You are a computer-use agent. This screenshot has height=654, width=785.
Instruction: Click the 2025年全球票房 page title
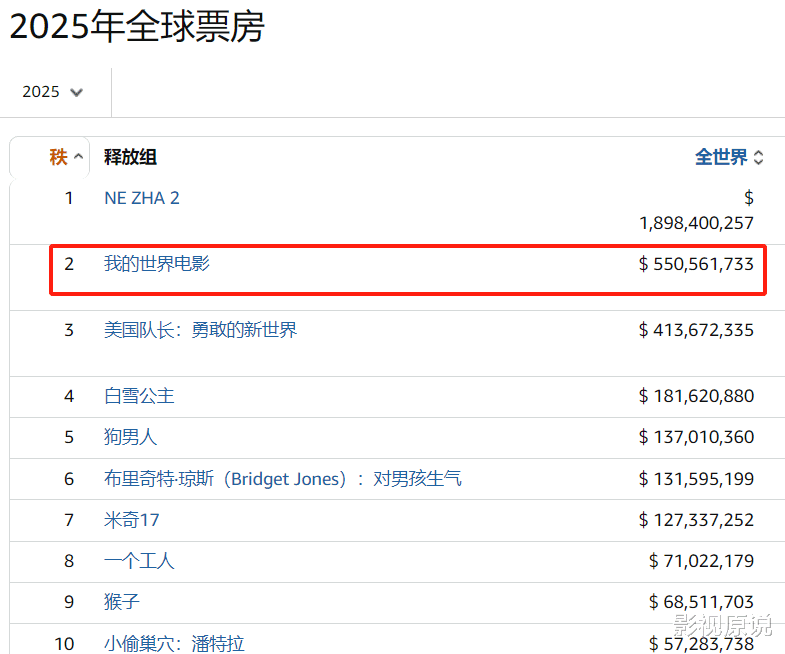pyautogui.click(x=137, y=26)
